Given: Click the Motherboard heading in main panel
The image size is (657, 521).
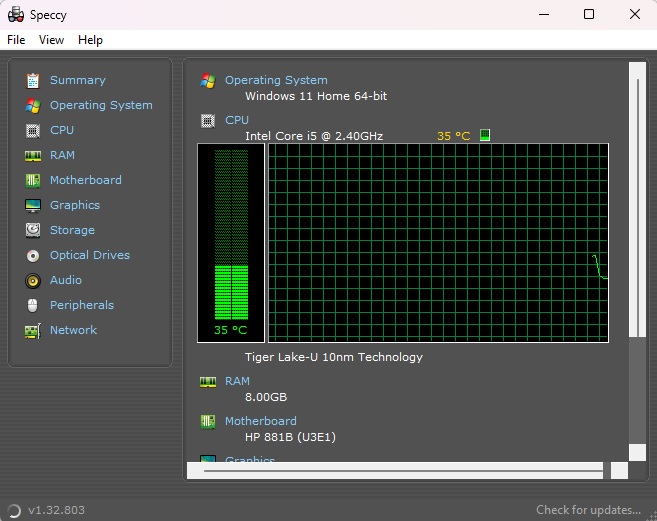Looking at the screenshot, I should [x=260, y=421].
